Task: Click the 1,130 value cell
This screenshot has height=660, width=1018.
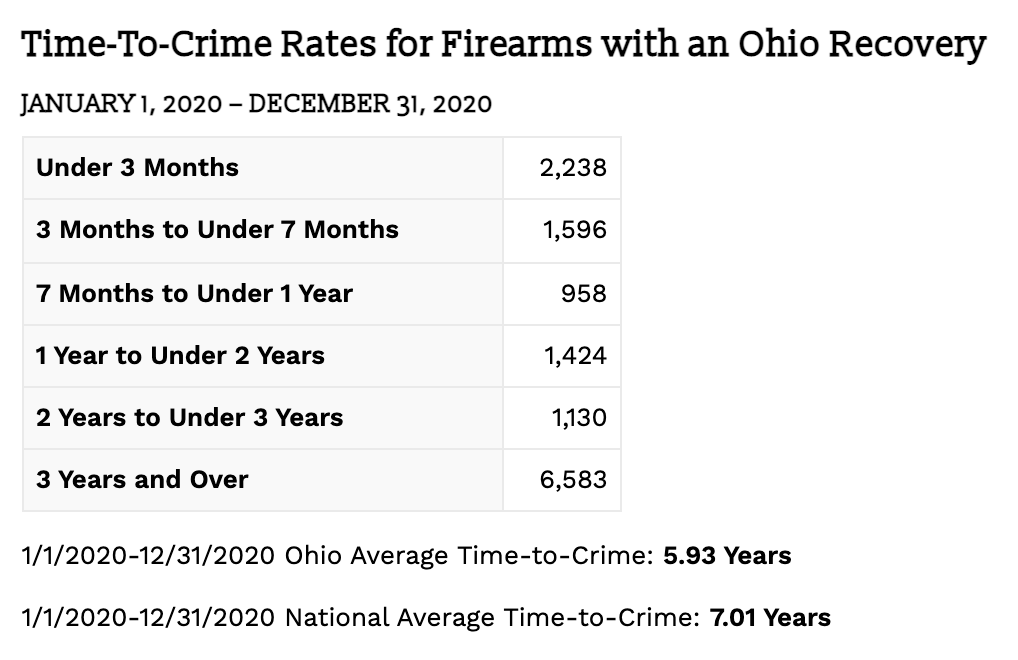Action: click(579, 417)
